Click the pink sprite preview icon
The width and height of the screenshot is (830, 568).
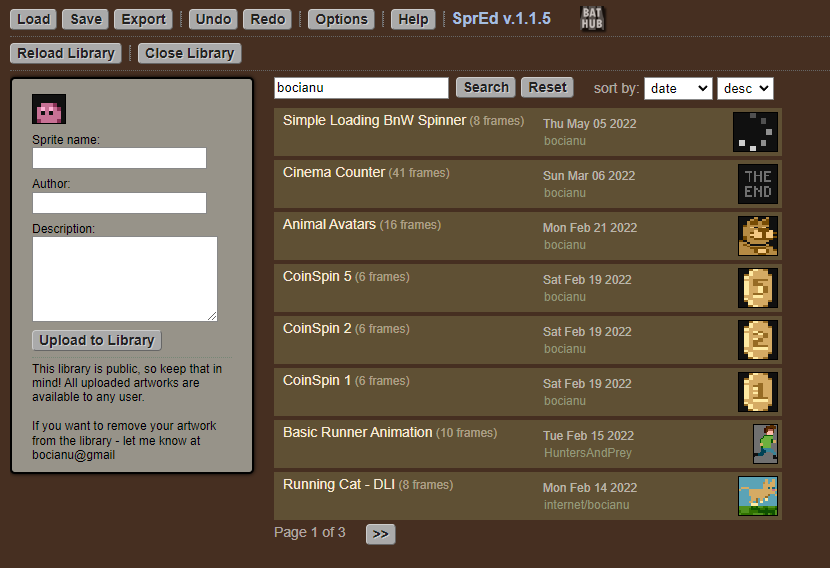tap(49, 109)
